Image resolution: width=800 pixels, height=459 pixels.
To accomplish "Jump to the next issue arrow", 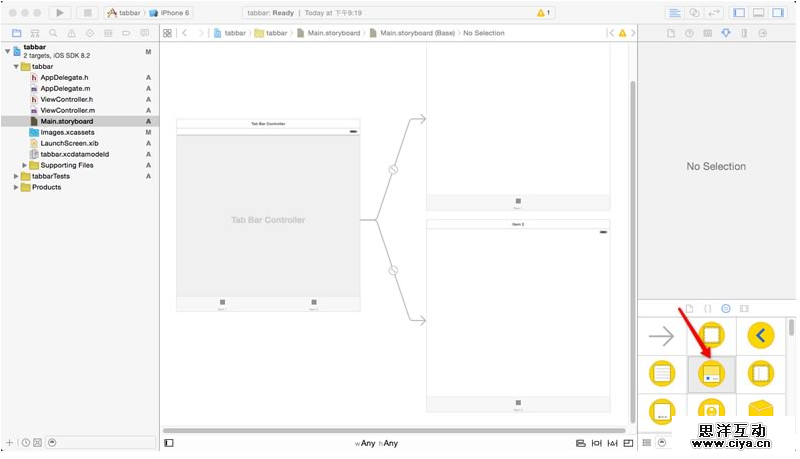I will pos(633,33).
